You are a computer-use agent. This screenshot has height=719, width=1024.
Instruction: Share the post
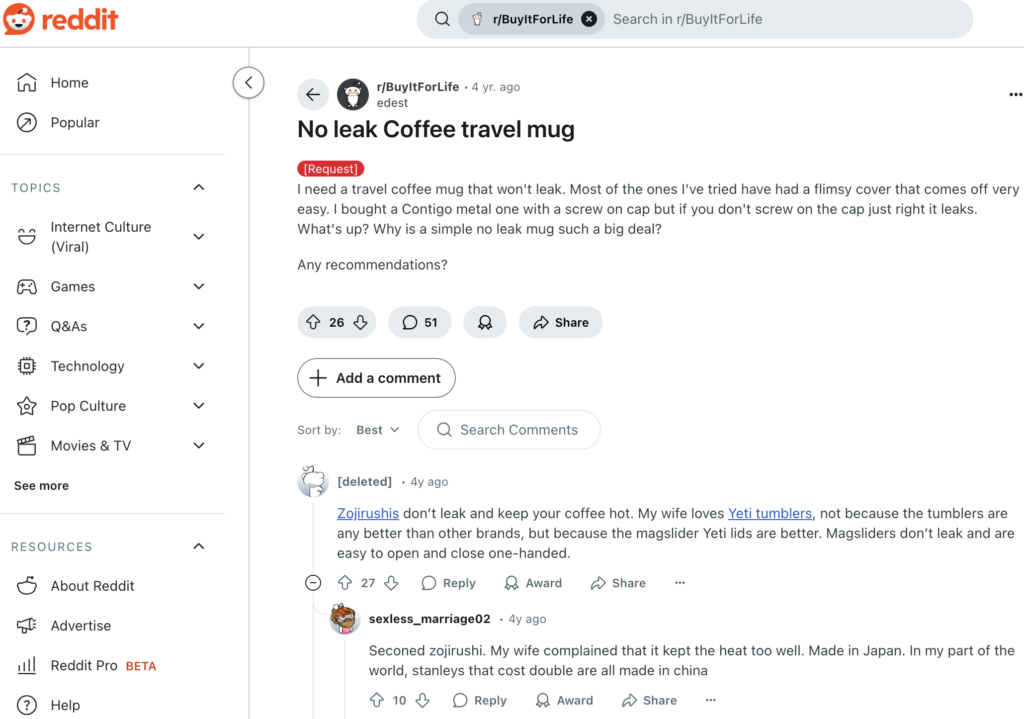click(x=560, y=323)
